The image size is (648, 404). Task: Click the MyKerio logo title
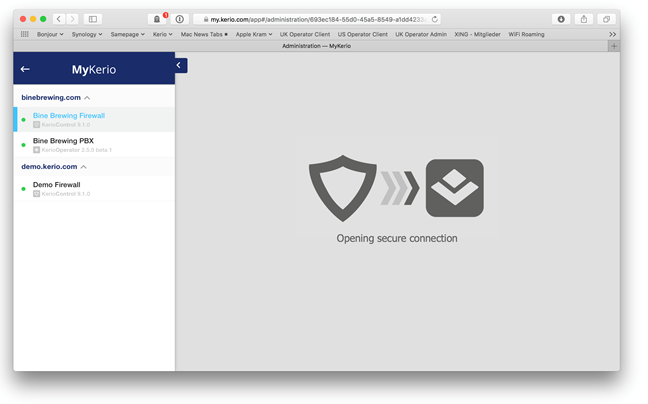tap(94, 69)
